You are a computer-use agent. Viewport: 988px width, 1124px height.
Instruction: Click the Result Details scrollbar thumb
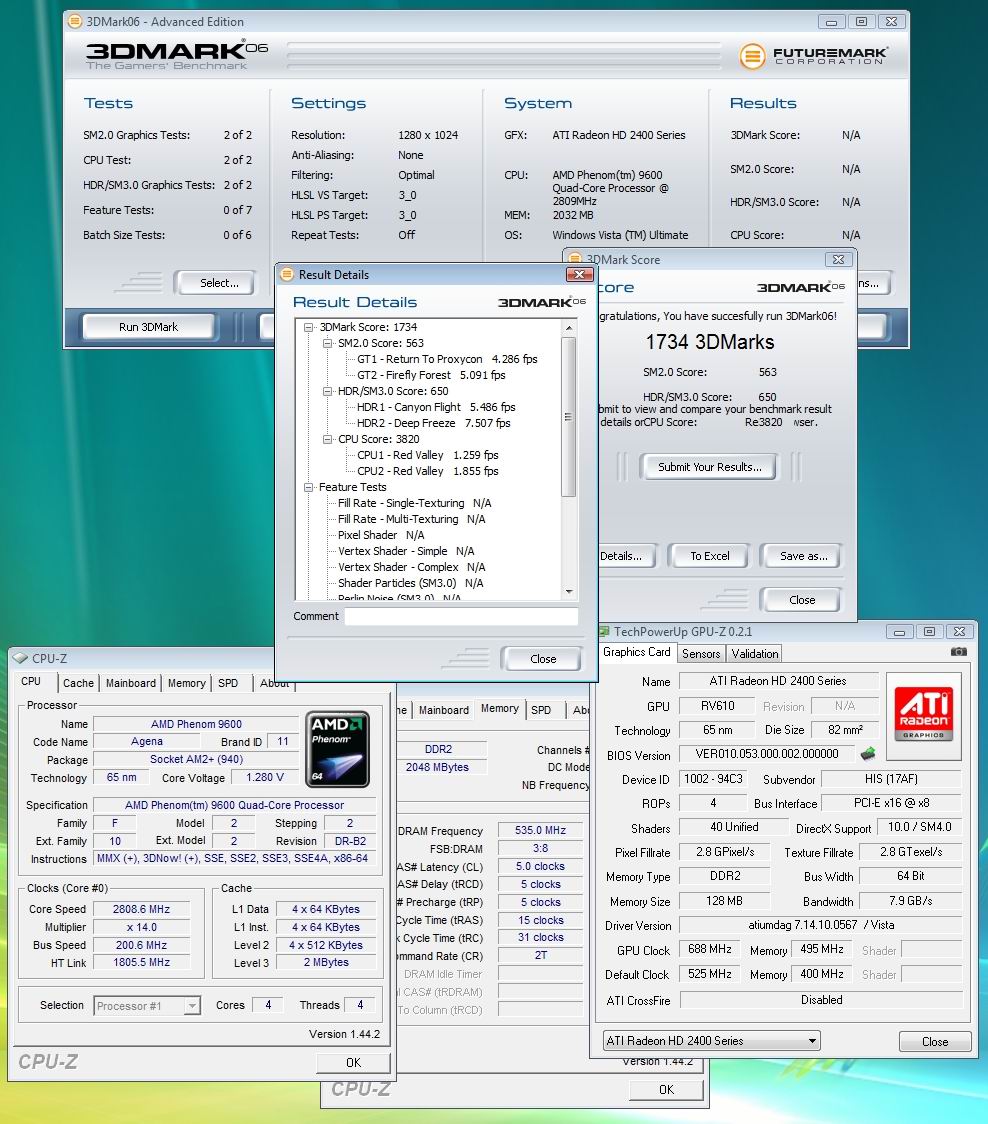(569, 416)
